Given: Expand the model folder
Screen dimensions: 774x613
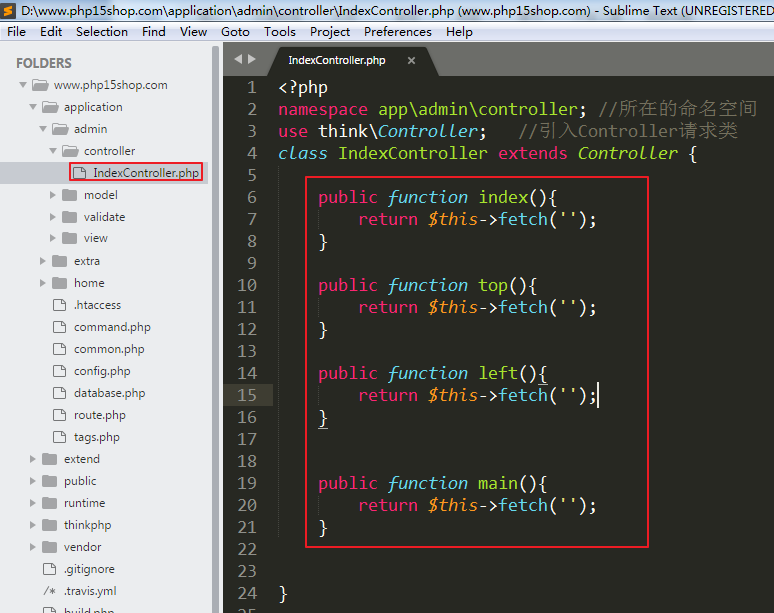Looking at the screenshot, I should pos(53,195).
